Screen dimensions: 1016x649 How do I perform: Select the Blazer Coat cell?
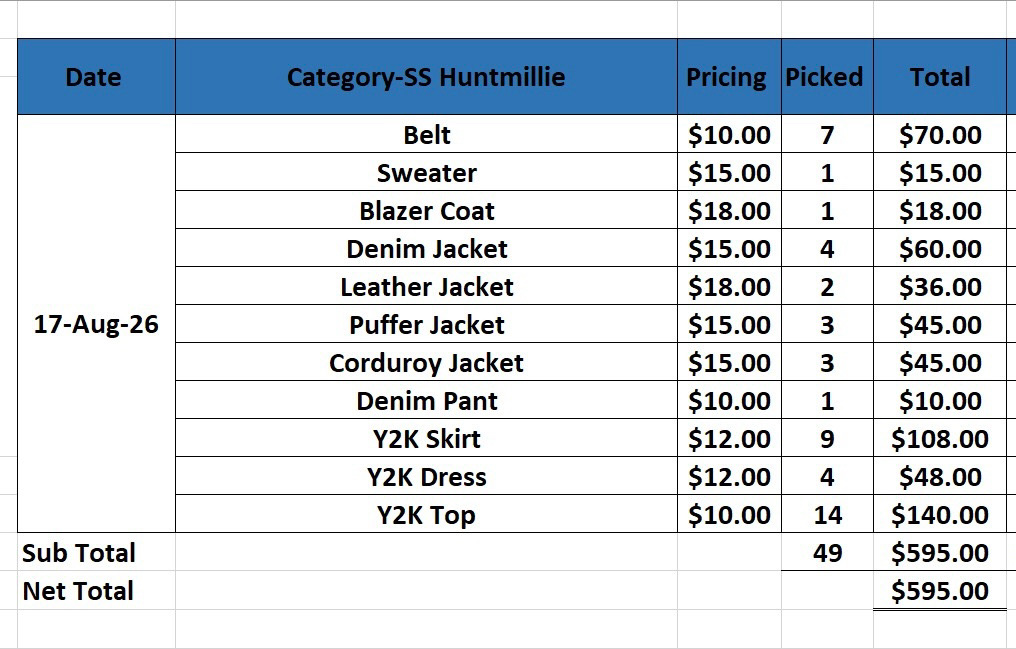(x=426, y=210)
